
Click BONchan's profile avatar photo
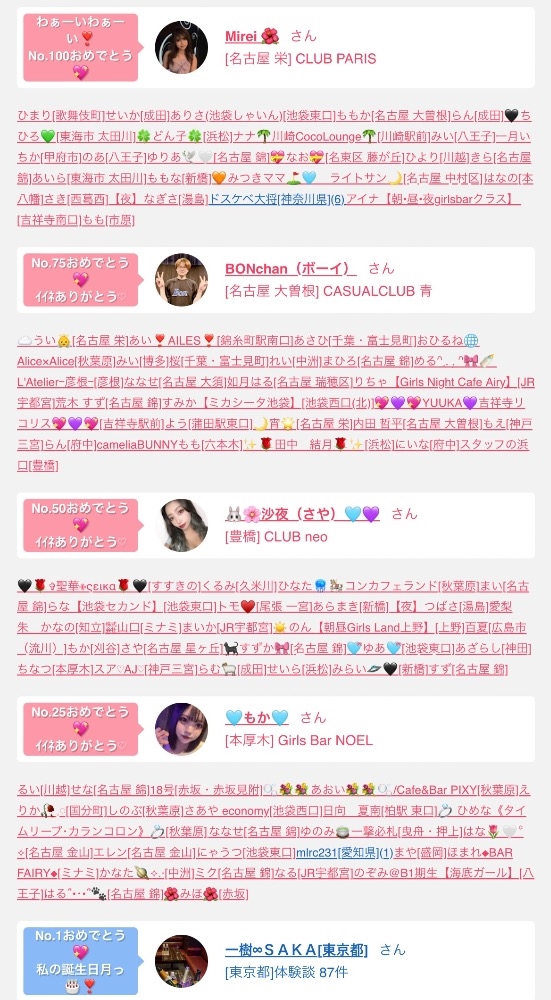(181, 280)
